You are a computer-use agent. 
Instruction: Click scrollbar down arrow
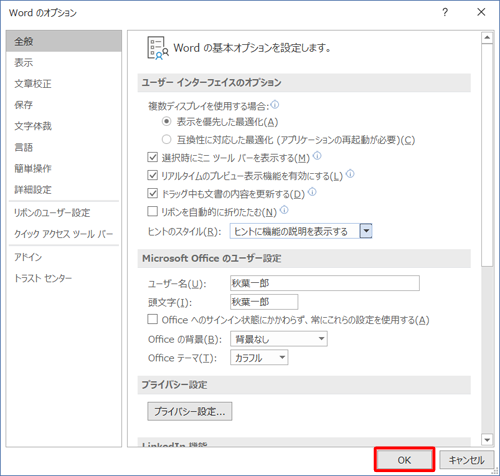(487, 439)
